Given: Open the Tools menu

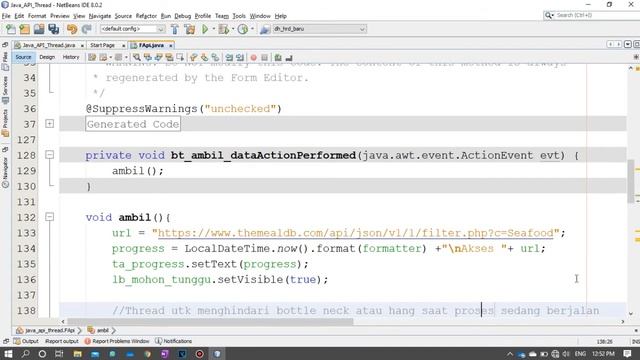Looking at the screenshot, I should point(239,16).
